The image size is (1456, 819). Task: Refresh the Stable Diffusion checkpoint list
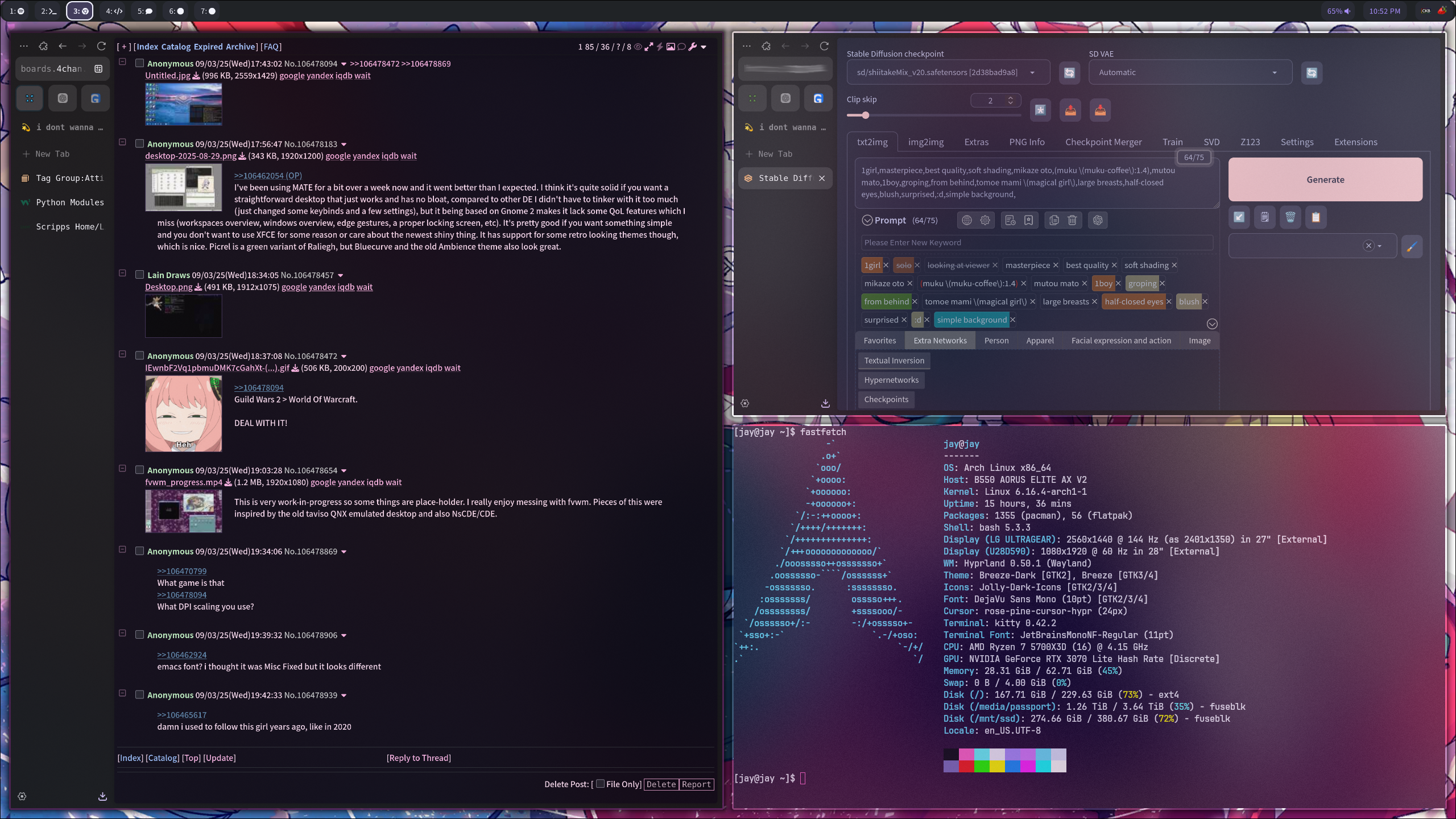pyautogui.click(x=1069, y=73)
